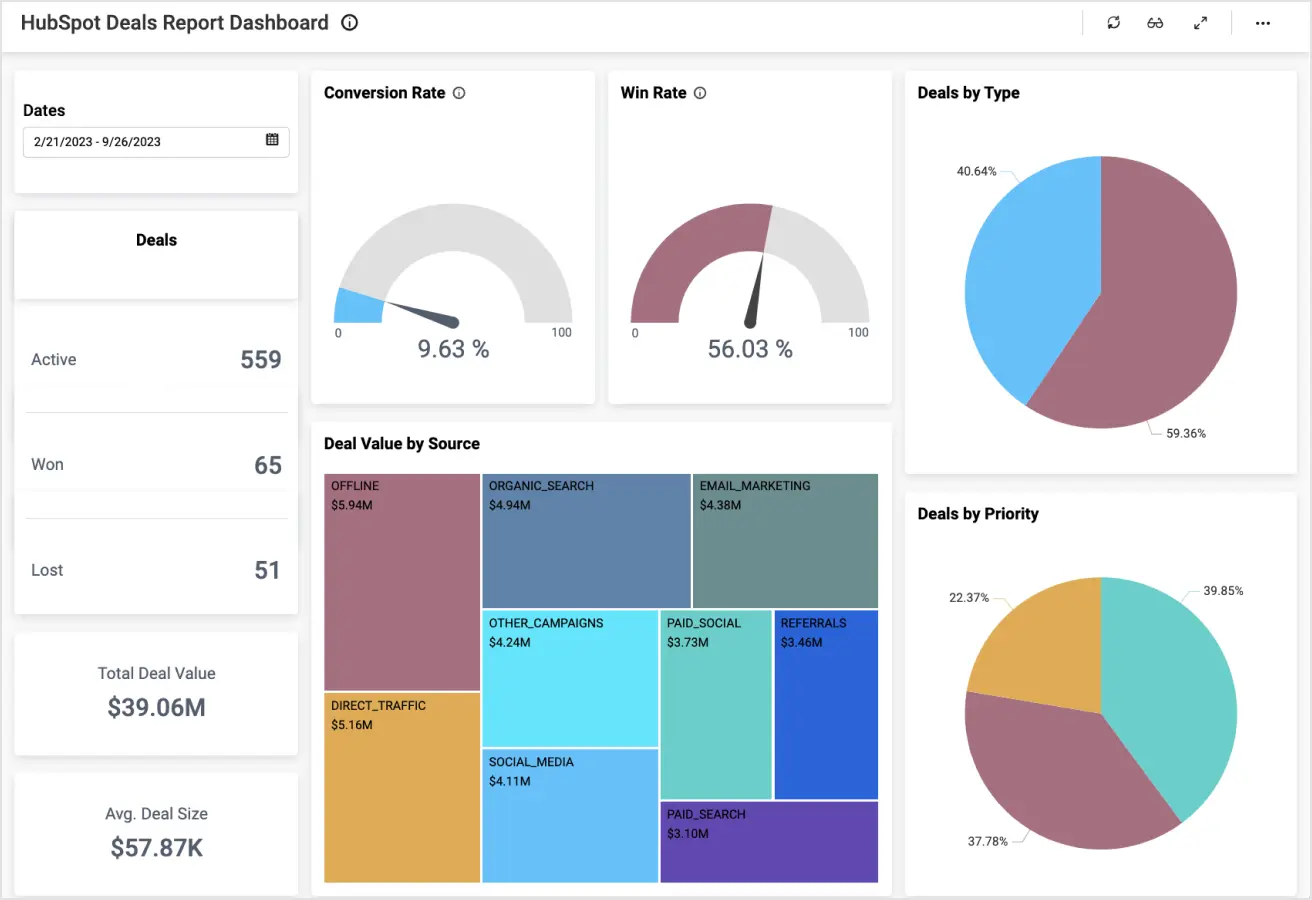View the Conversion Rate info icon
Screen dimensions: 1312x900
tap(459, 92)
